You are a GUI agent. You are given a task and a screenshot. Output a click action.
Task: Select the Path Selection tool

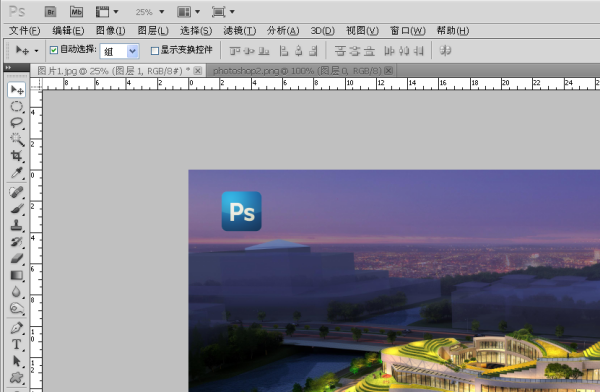(x=17, y=361)
